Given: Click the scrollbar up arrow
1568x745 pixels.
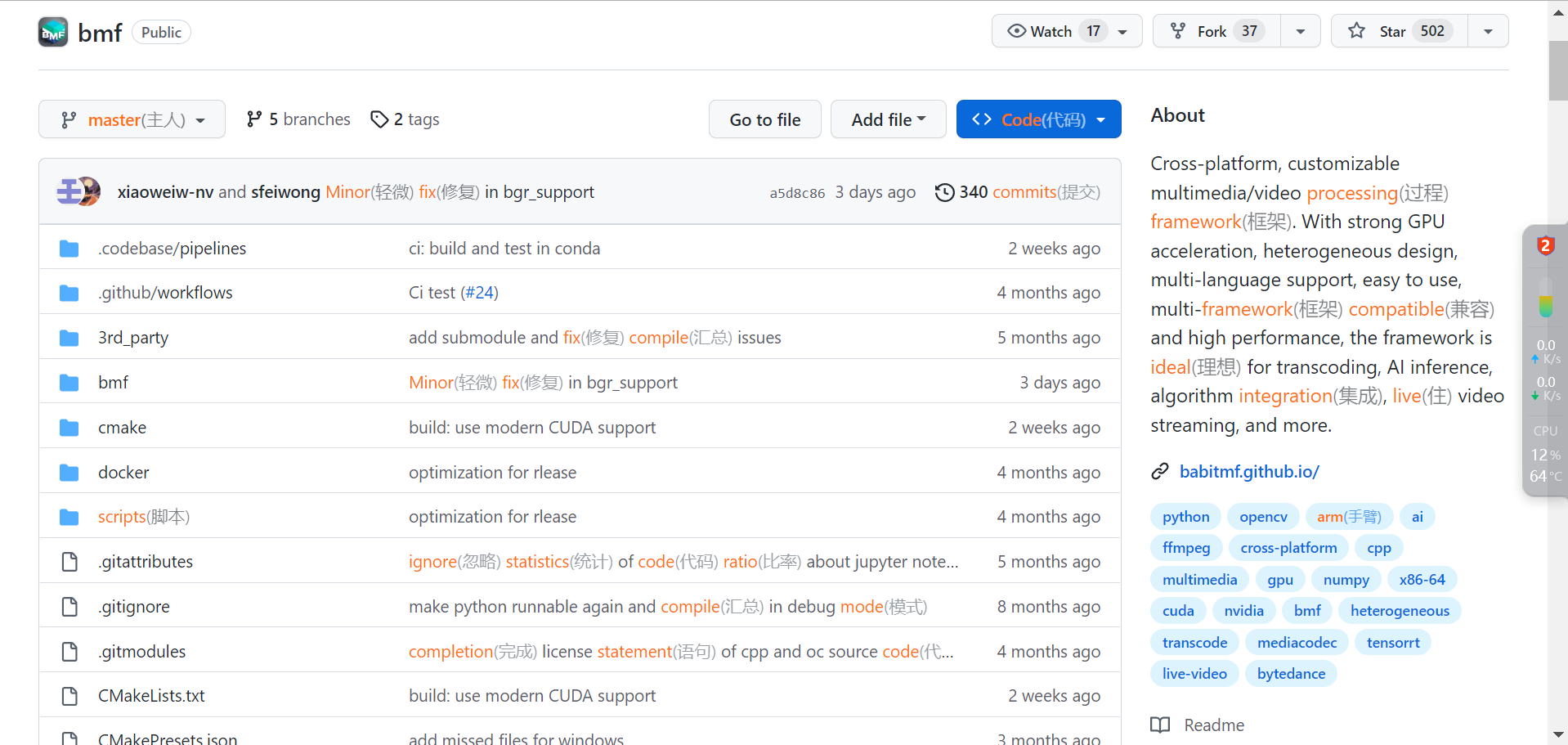Looking at the screenshot, I should [1558, 12].
